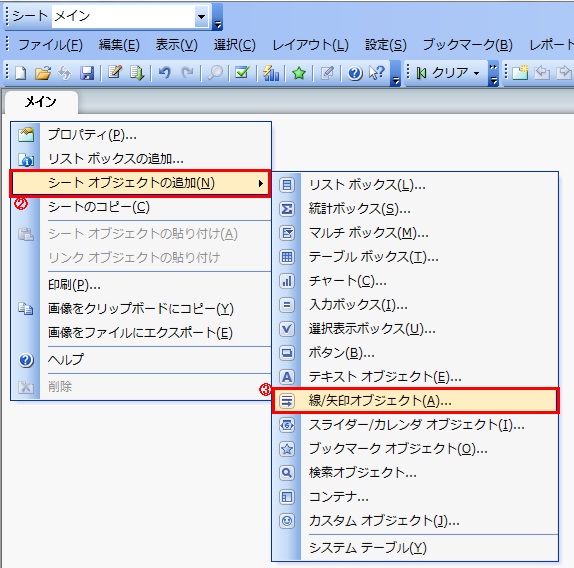The width and height of the screenshot is (574, 568).
Task: Click the blue Help question mark toolbar icon
Action: pyautogui.click(x=355, y=73)
